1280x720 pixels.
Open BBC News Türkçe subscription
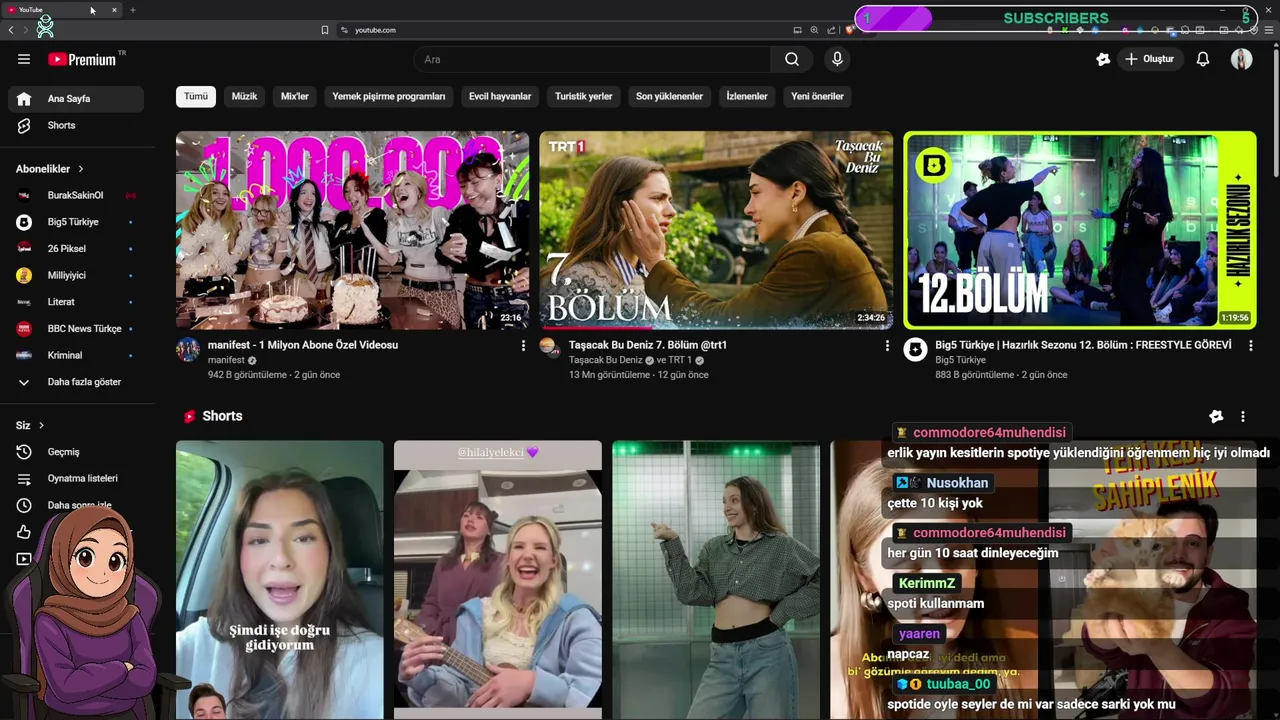tap(76, 328)
